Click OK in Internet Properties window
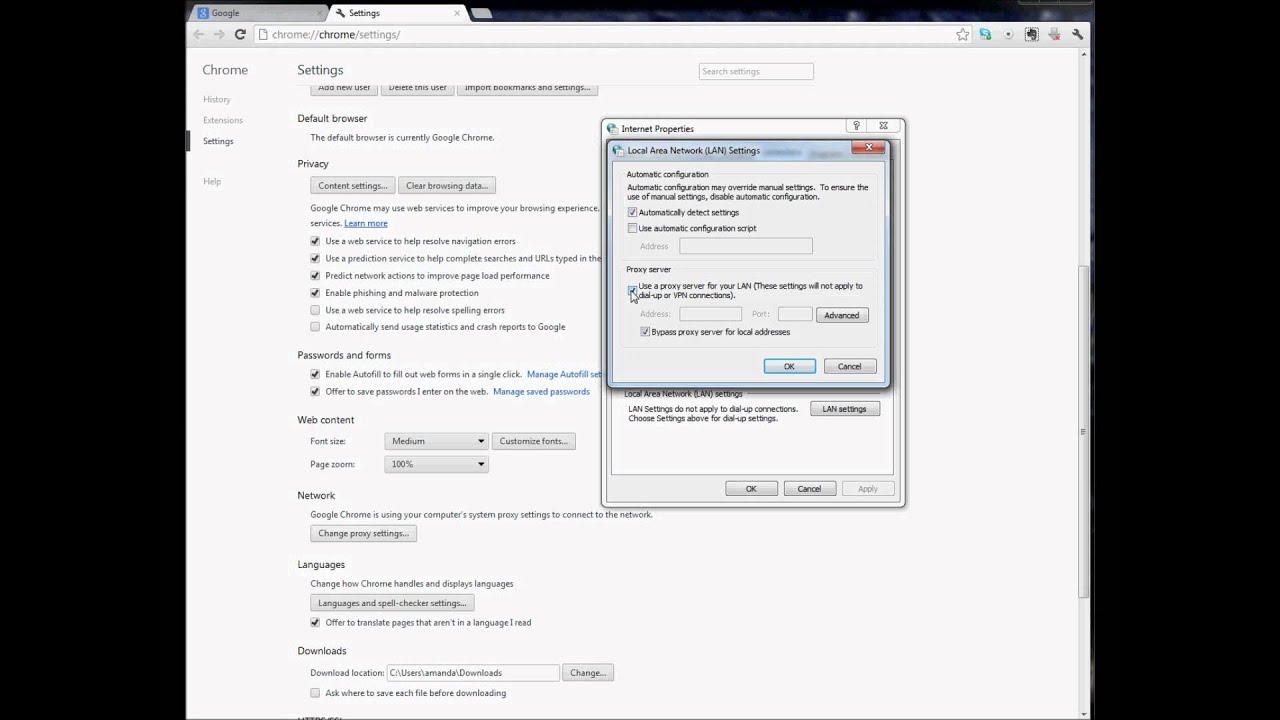The height and width of the screenshot is (720, 1280). click(x=751, y=489)
